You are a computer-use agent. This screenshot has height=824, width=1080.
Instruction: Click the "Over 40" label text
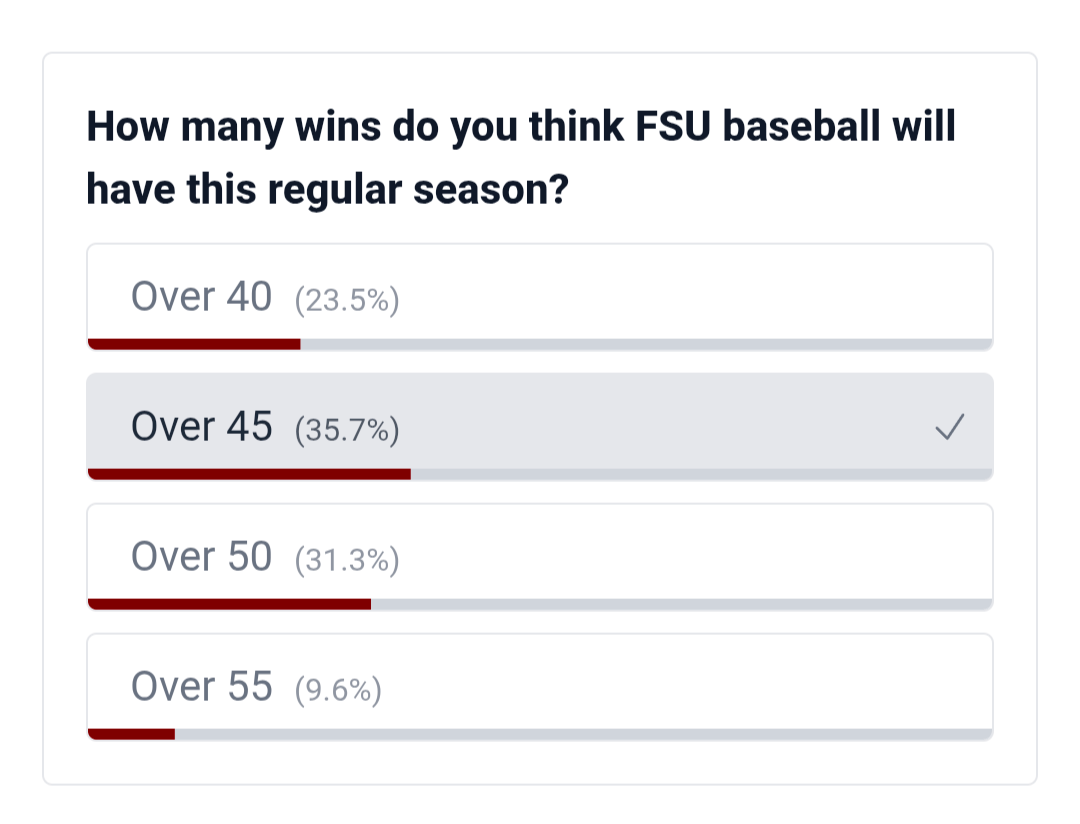[x=201, y=297]
